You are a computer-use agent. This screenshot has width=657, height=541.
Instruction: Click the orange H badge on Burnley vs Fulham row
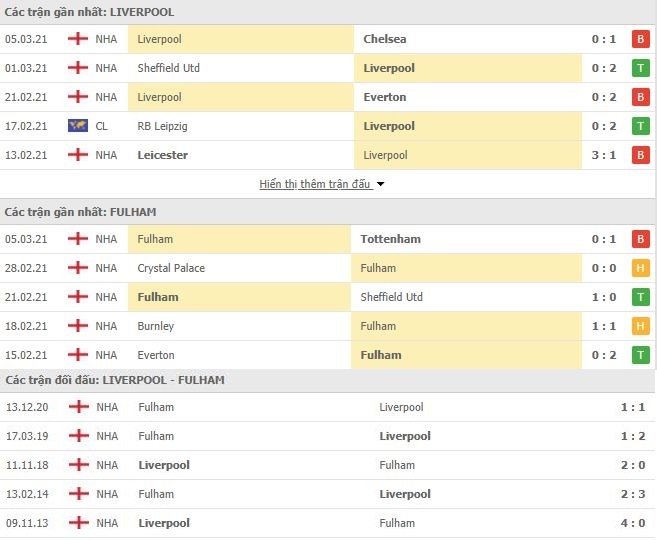click(x=640, y=326)
